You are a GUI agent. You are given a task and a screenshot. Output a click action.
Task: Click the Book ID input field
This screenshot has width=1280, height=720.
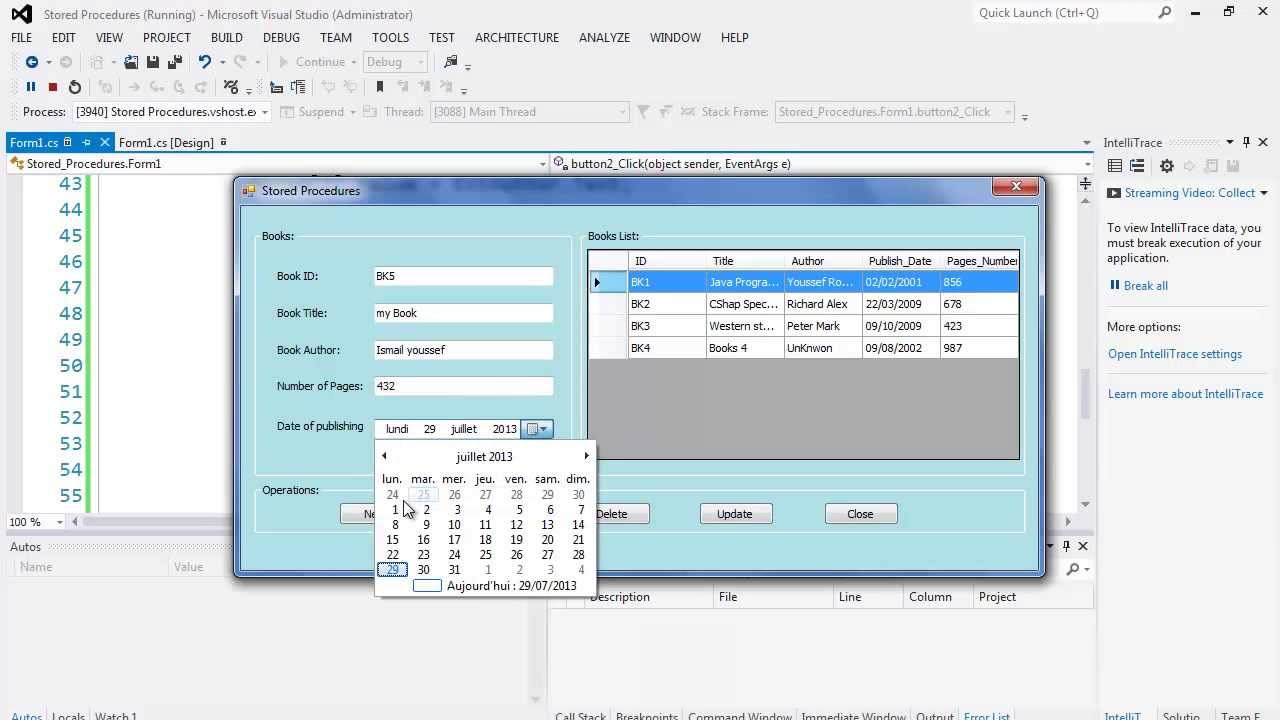point(463,276)
